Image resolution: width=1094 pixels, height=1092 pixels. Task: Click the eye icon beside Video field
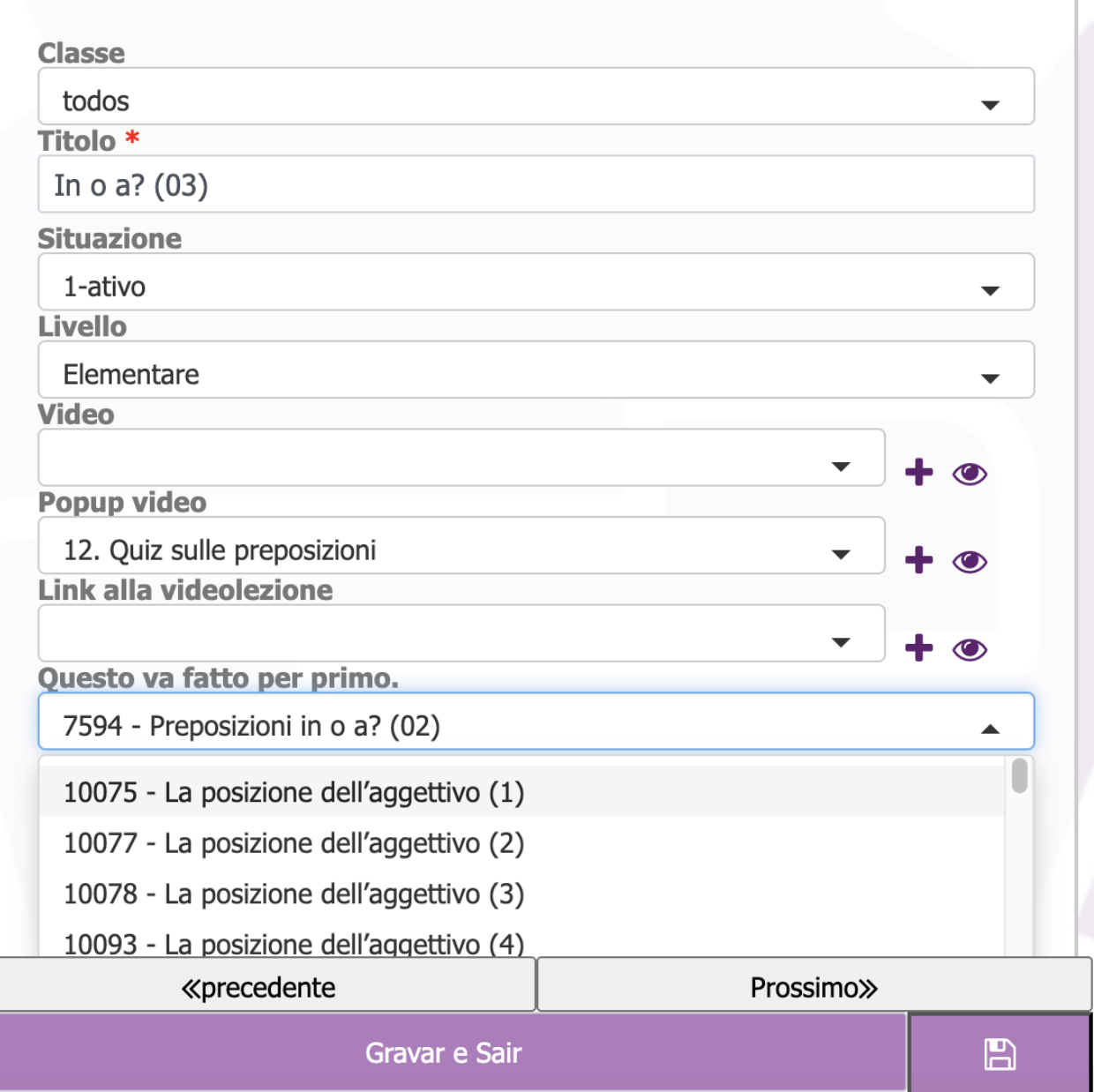tap(970, 474)
